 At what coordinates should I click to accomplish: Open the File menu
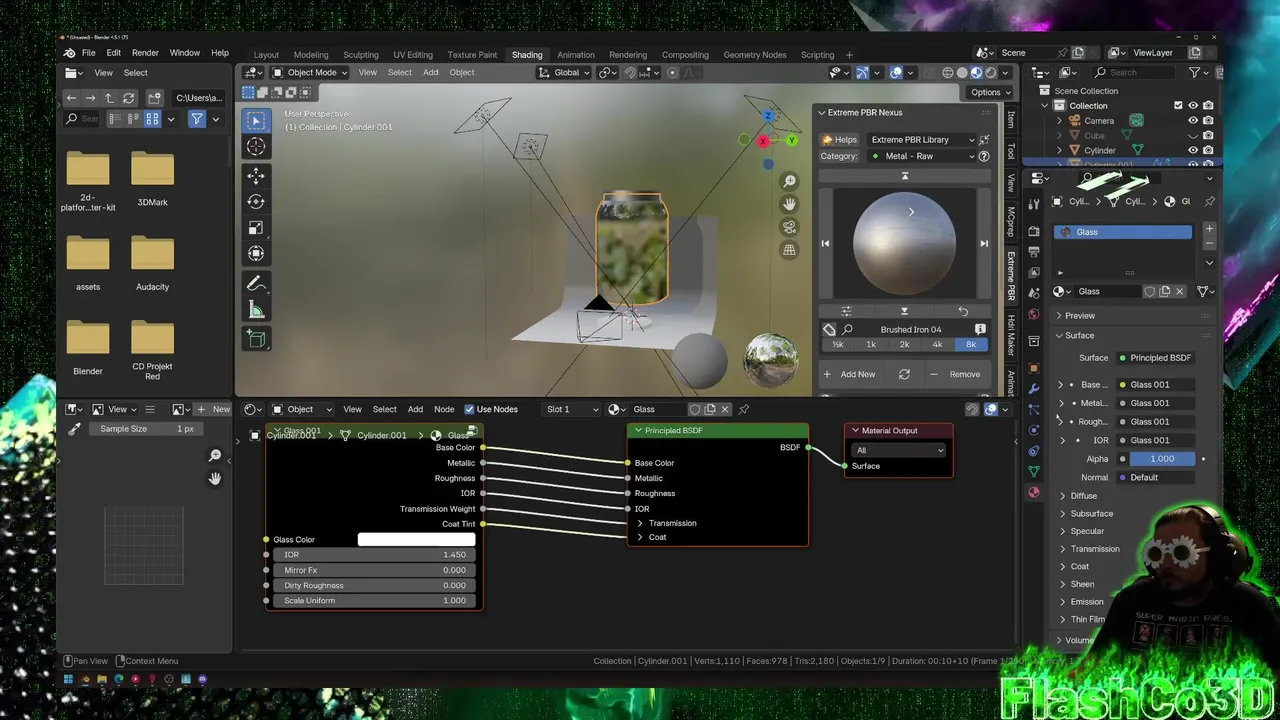point(88,53)
